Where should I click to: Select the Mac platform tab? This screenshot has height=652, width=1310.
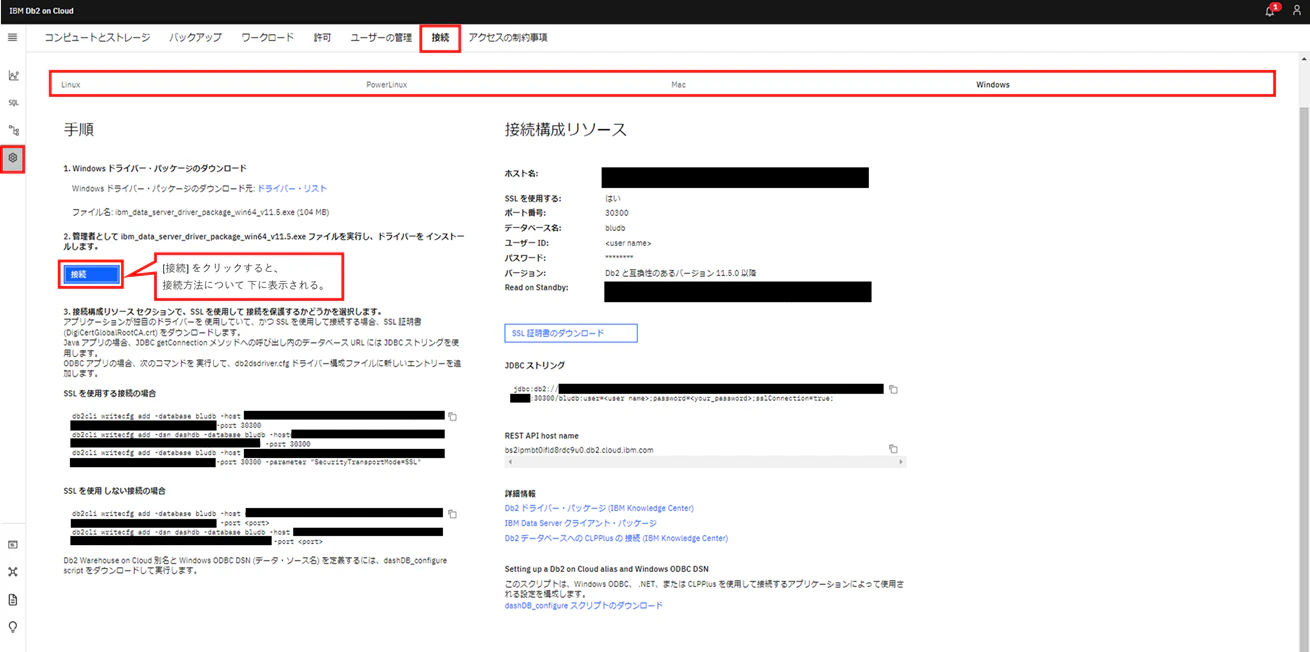[x=678, y=85]
